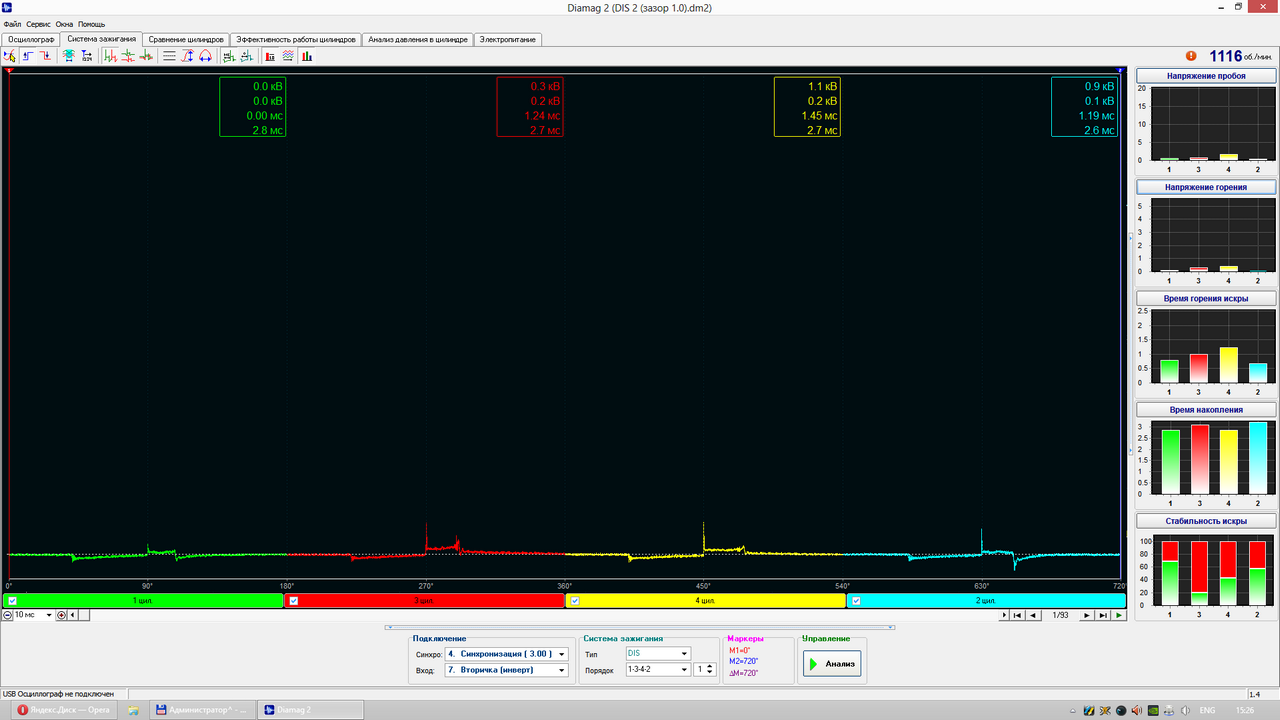Switch to the Сравнение цилиндров tab

[186, 40]
